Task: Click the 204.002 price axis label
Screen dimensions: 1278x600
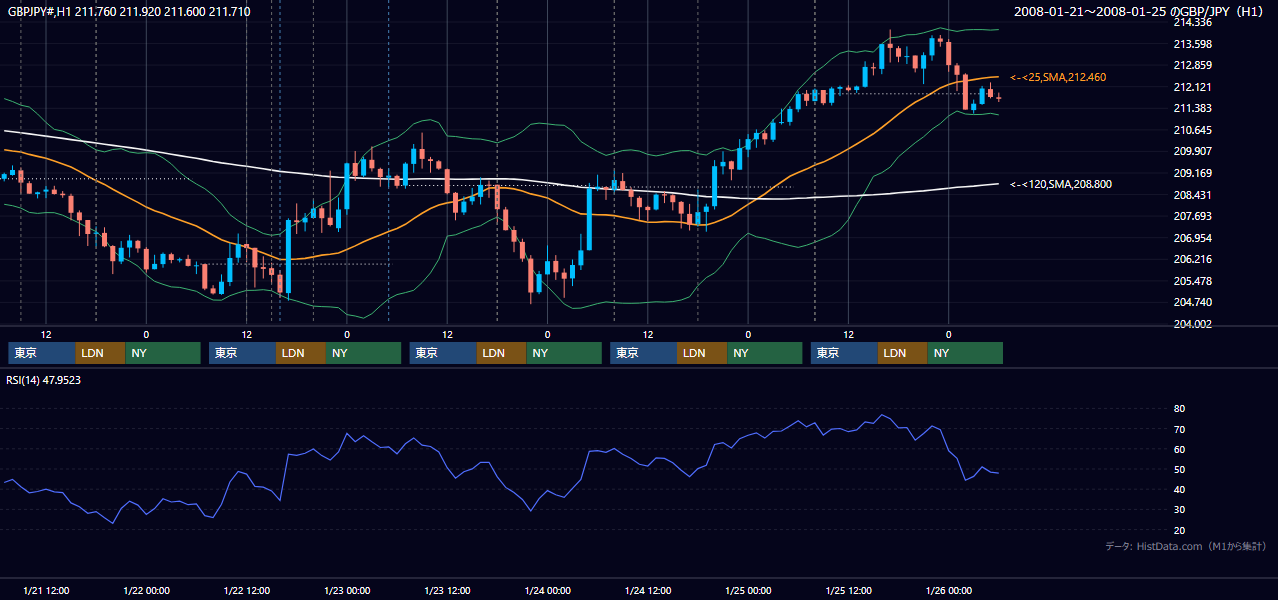Action: tap(1192, 324)
